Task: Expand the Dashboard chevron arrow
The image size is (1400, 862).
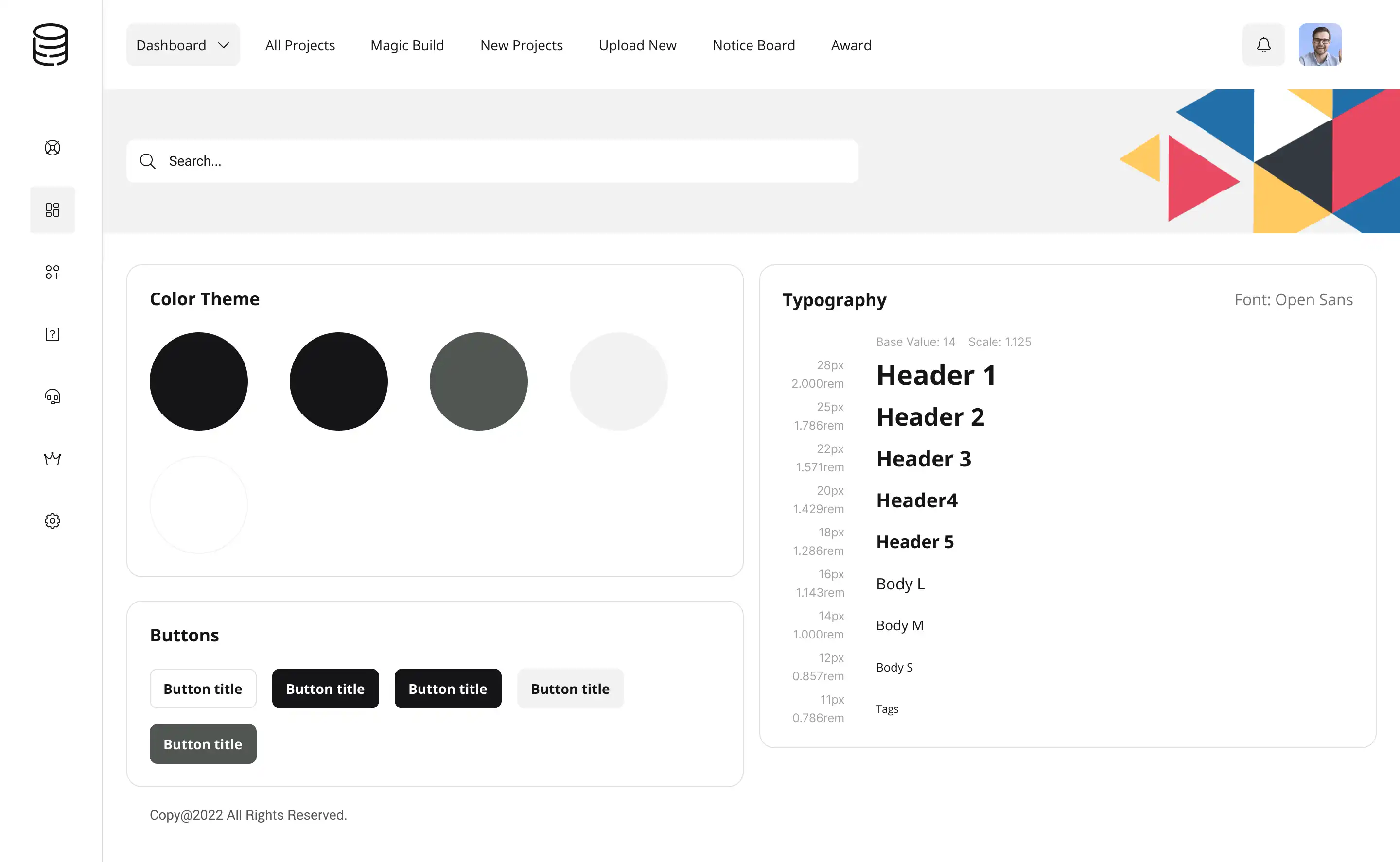Action: [x=224, y=45]
